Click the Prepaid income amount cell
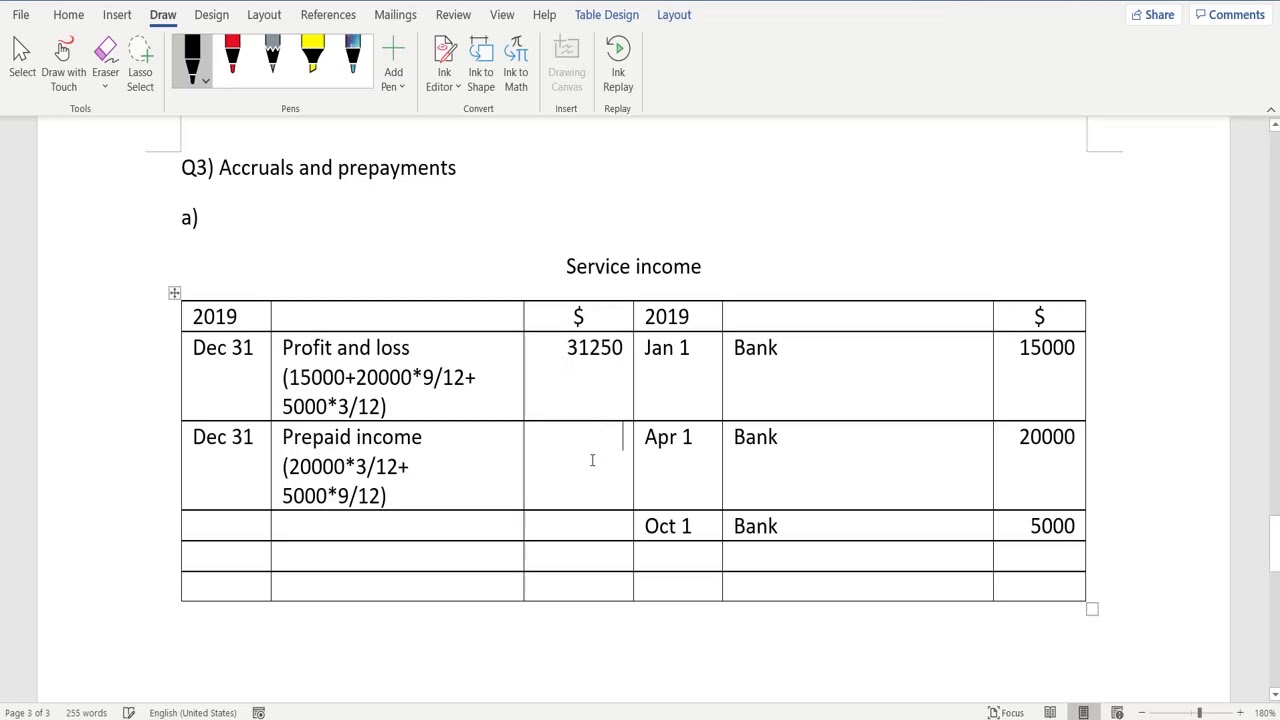This screenshot has width=1280, height=720. (x=578, y=466)
